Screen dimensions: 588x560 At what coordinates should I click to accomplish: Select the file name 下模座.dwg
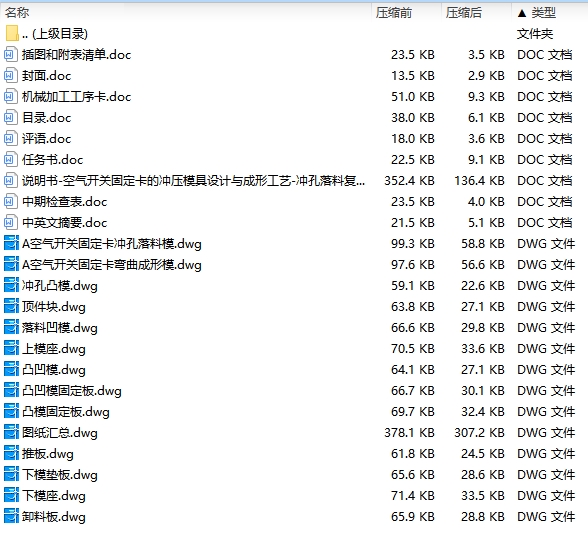click(x=54, y=496)
